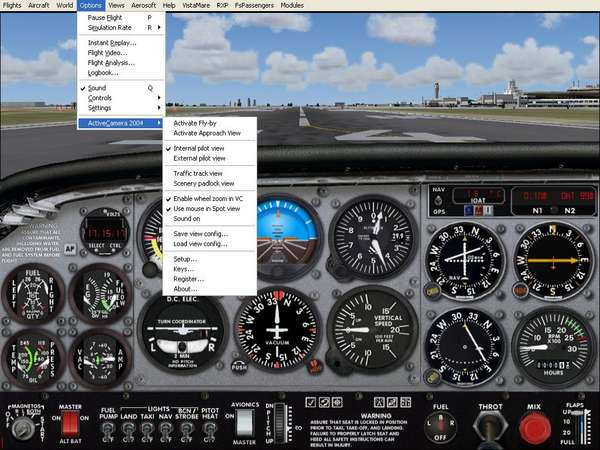Expand the Controls submenu
The image size is (600, 450).
(x=121, y=98)
